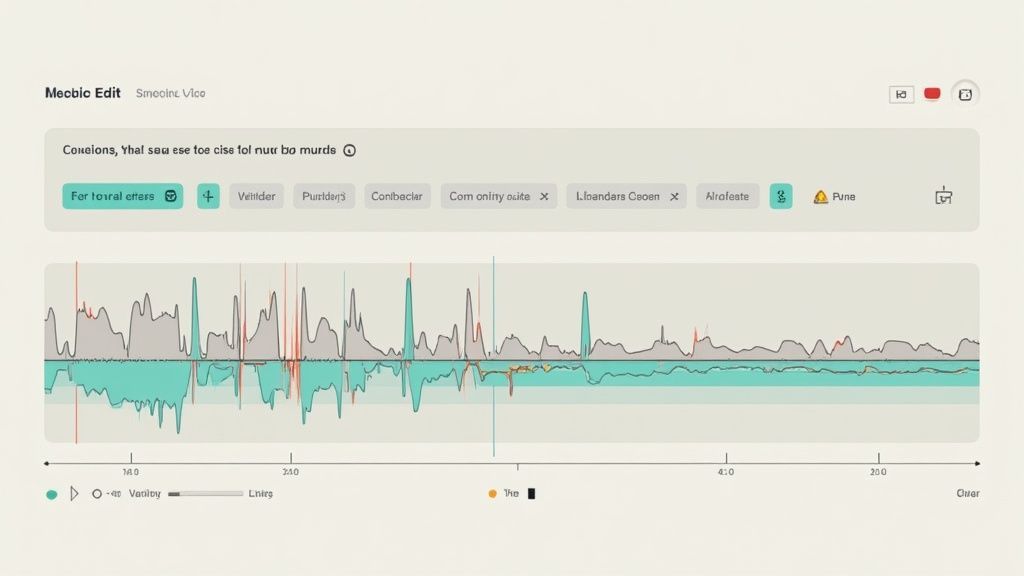Select the teal settings icon after the Alrofeate chip
1024x576 pixels.
pyautogui.click(x=781, y=196)
